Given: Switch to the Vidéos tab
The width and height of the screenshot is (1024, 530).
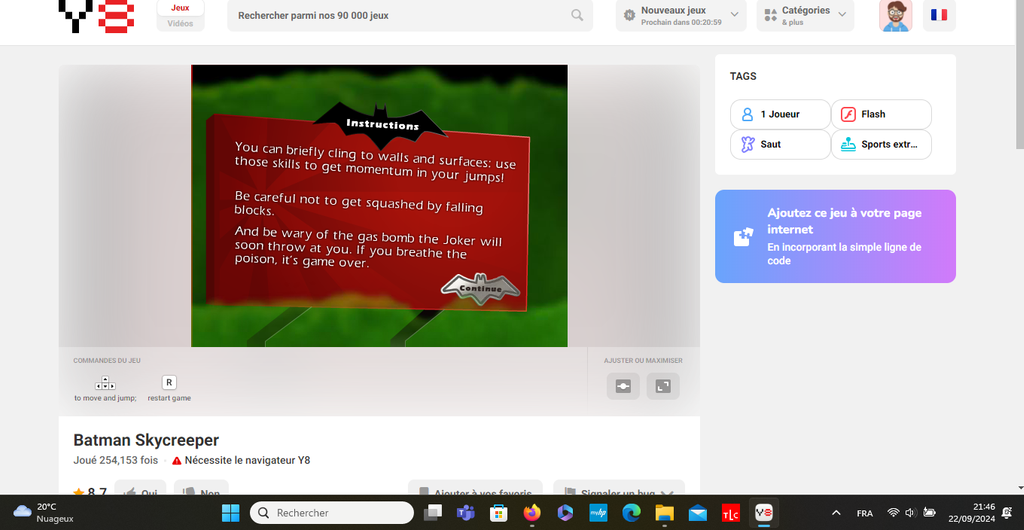Looking at the screenshot, I should pos(180,23).
